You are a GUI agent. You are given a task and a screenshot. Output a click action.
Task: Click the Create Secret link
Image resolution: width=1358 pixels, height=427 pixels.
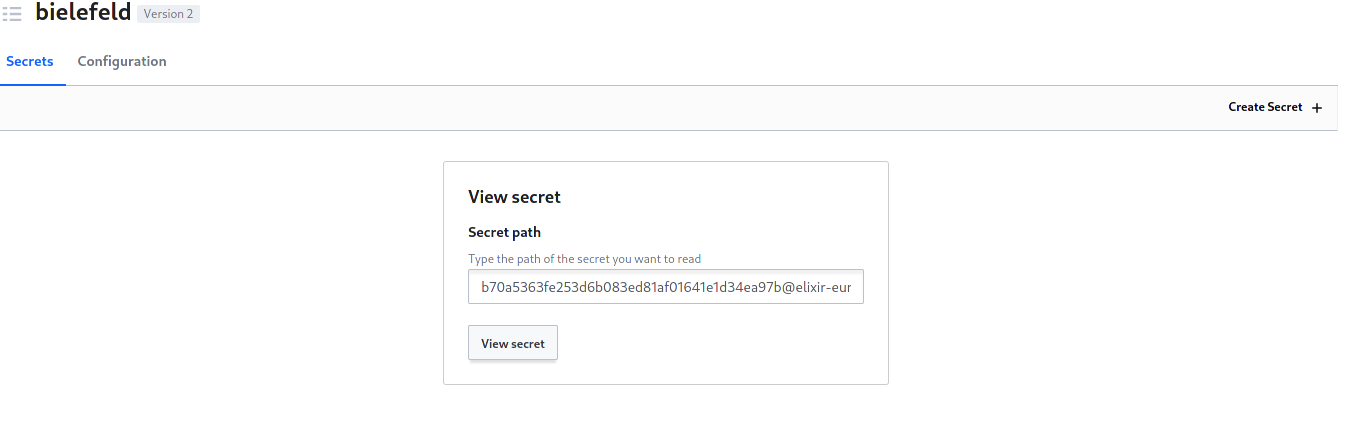pyautogui.click(x=1265, y=107)
